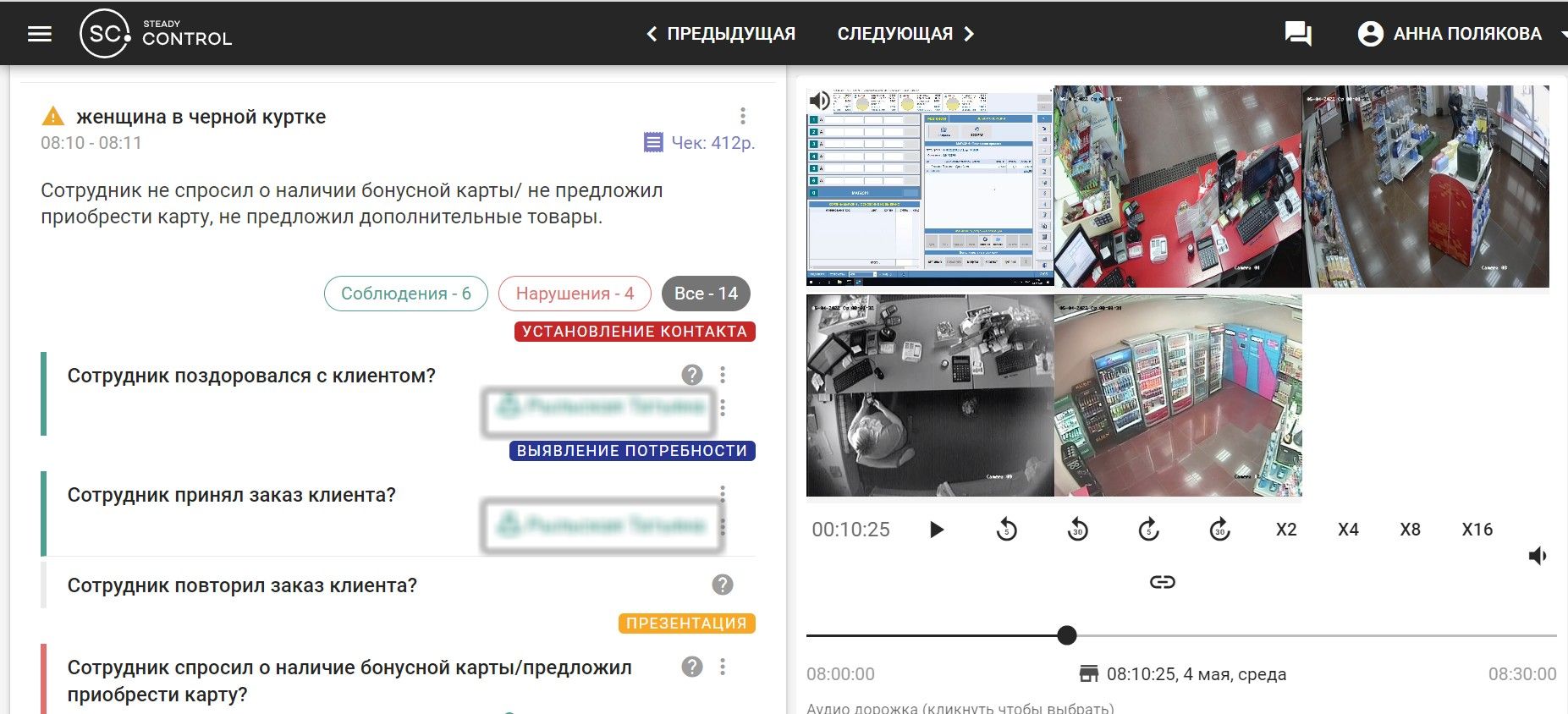The image size is (1568, 714).
Task: Set playback speed to X4
Action: (1348, 530)
